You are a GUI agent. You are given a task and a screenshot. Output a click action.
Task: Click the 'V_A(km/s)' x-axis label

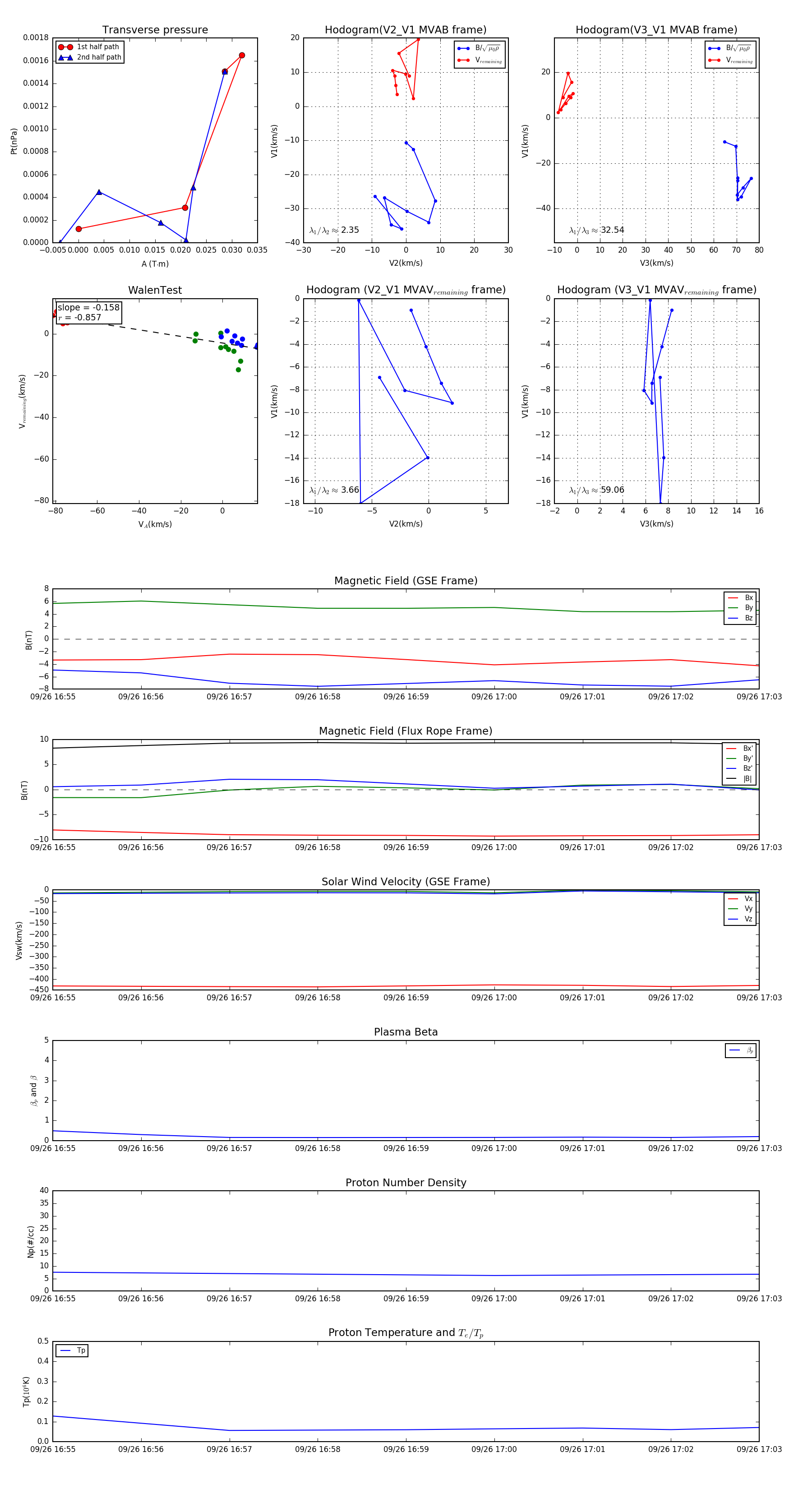click(155, 524)
